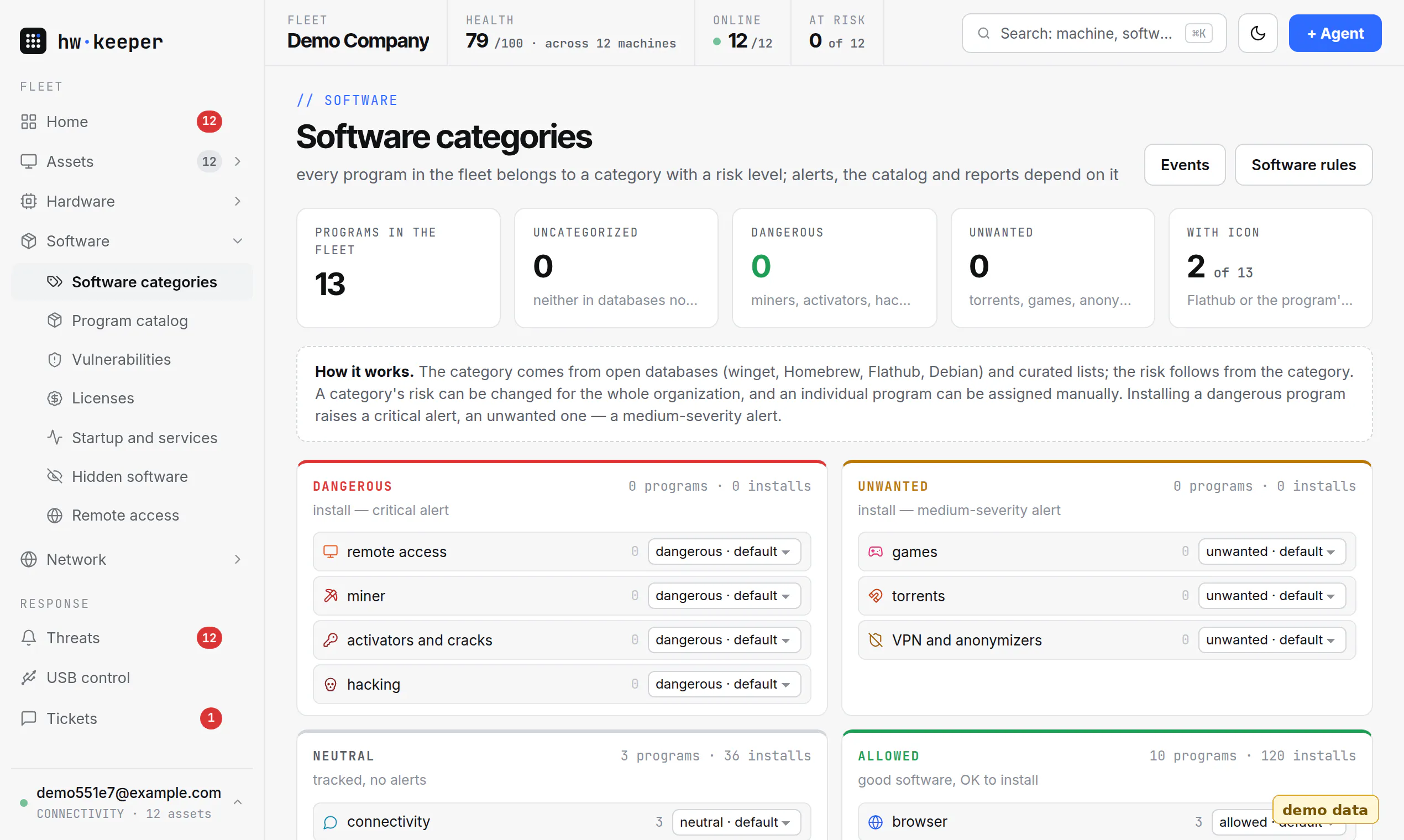
Task: Click the Program catalog box icon
Action: click(54, 321)
